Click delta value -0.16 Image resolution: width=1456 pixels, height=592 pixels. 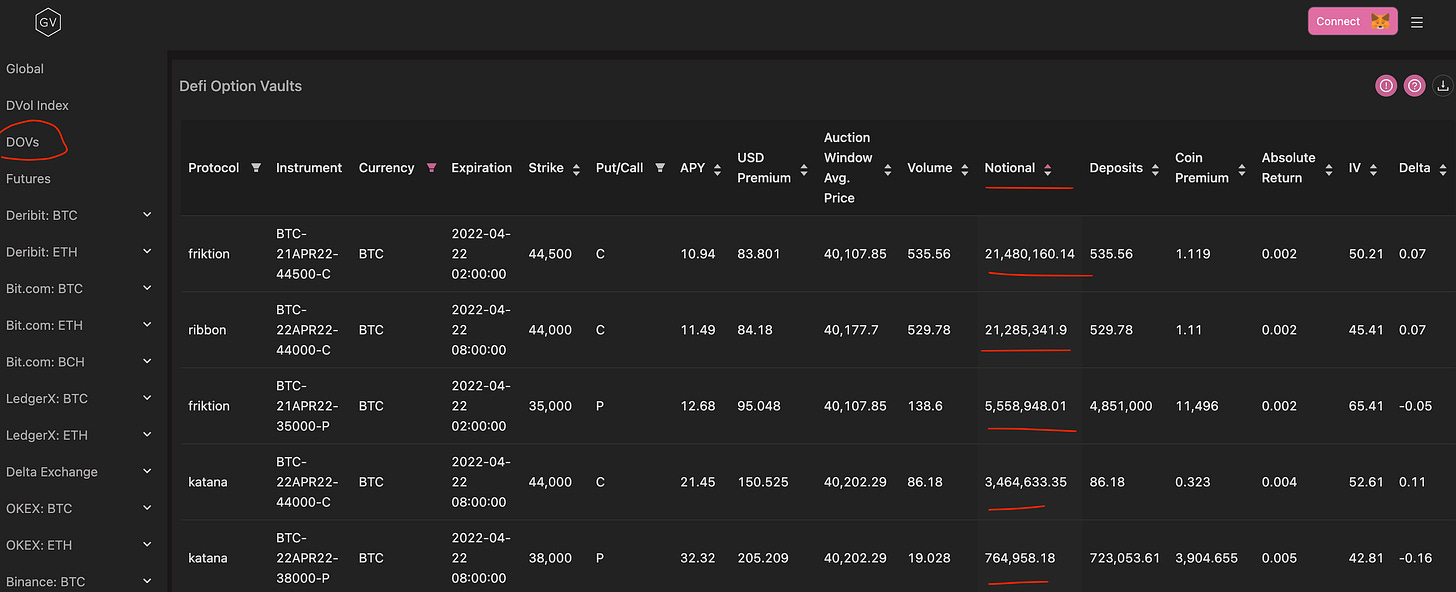1414,558
